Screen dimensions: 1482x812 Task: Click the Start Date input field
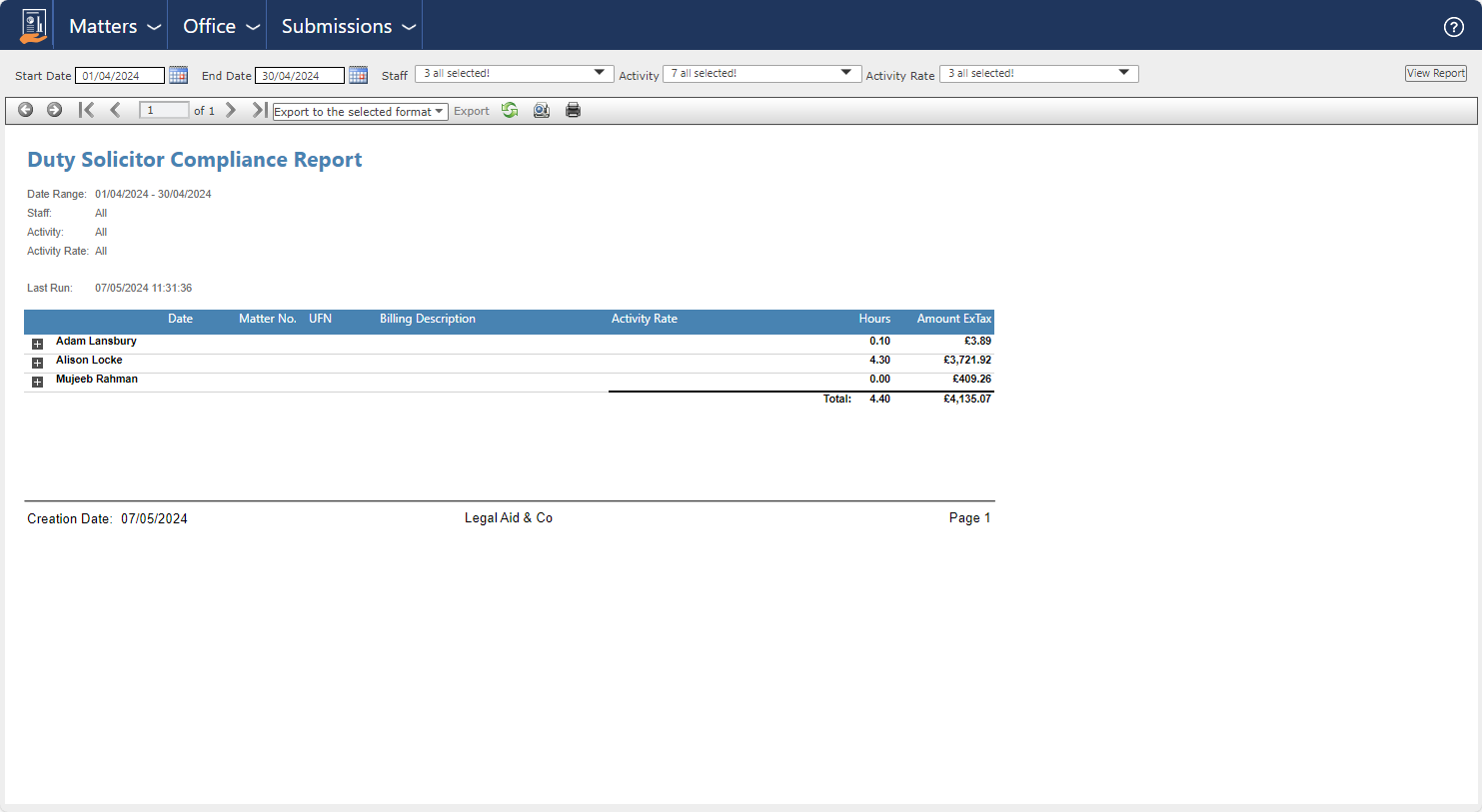pyautogui.click(x=119, y=76)
